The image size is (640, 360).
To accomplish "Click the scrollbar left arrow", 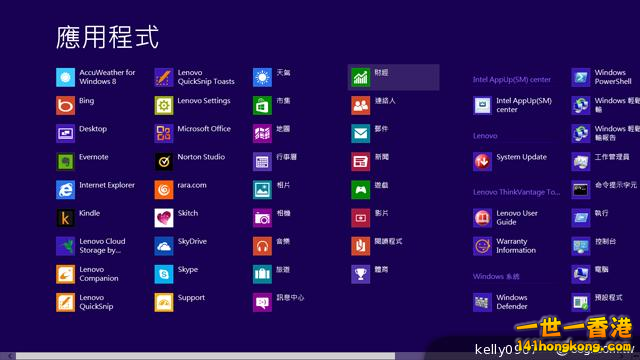I will point(11,356).
